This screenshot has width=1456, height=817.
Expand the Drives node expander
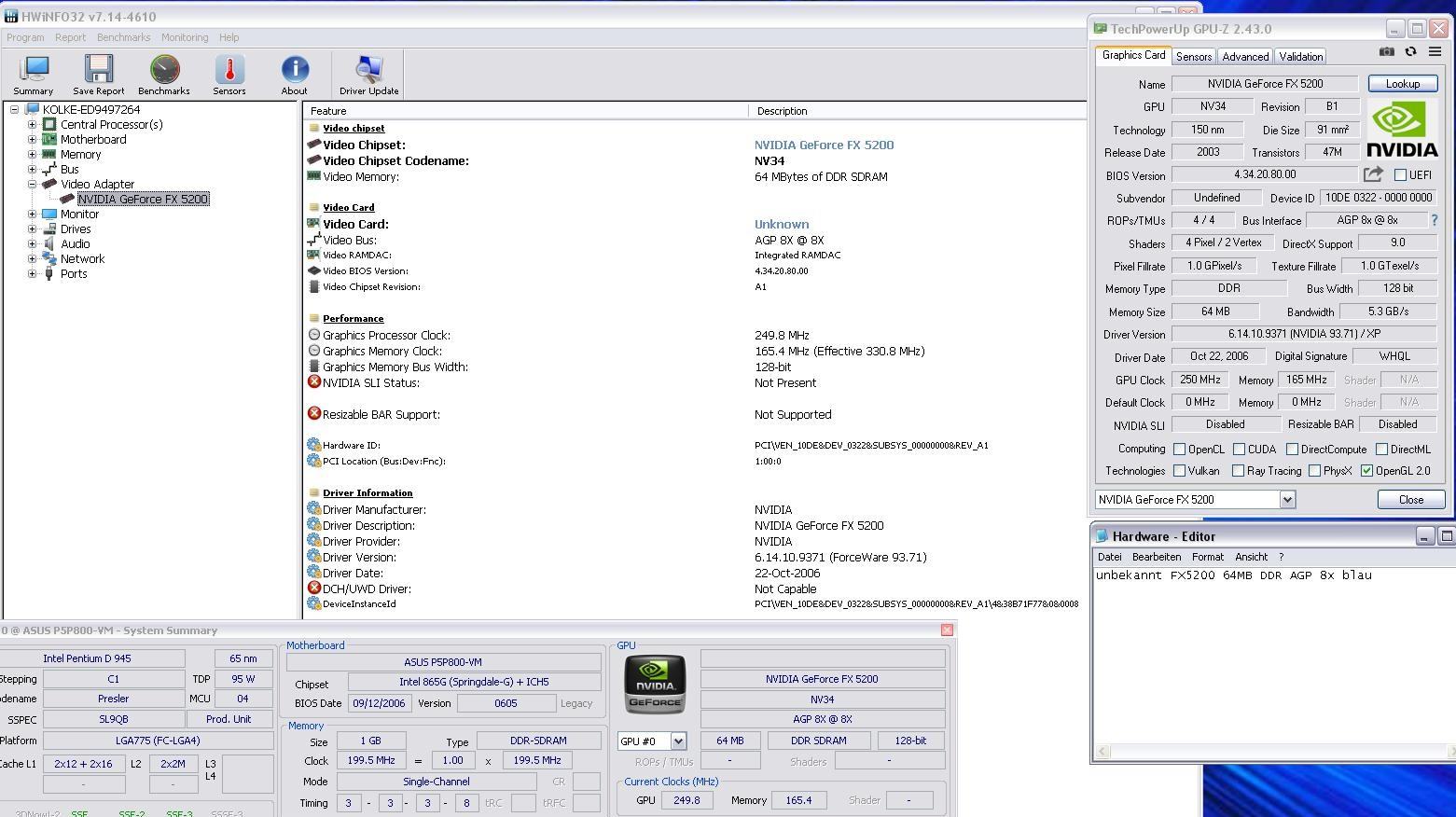(x=32, y=228)
